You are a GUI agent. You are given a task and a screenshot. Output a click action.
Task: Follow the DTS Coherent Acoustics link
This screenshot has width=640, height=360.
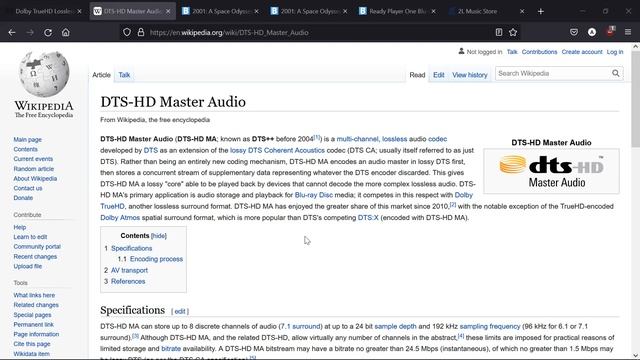coord(286,150)
